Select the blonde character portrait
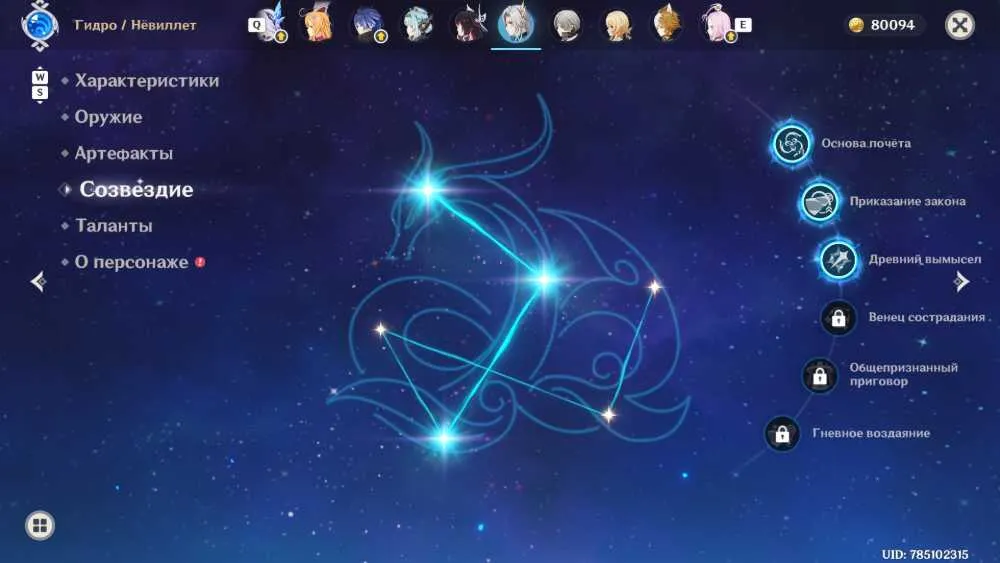This screenshot has width=1000, height=563. (617, 26)
